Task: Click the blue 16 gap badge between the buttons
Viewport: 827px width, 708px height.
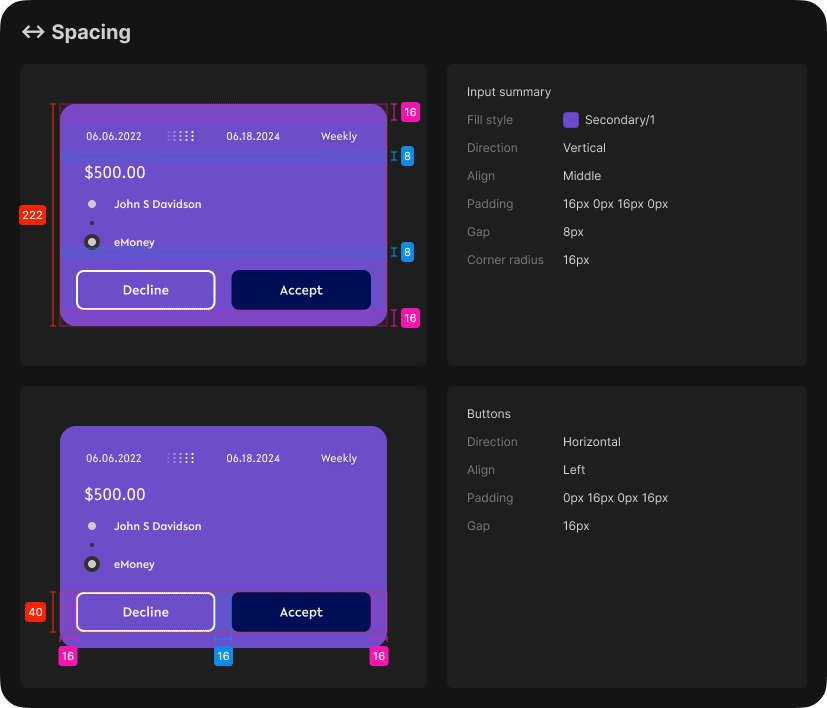Action: [x=223, y=656]
